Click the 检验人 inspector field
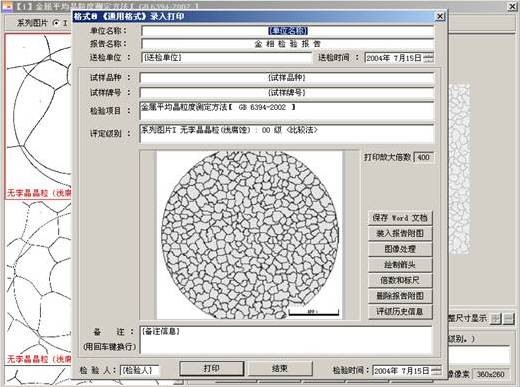This screenshot has width=520, height=387. (x=139, y=370)
